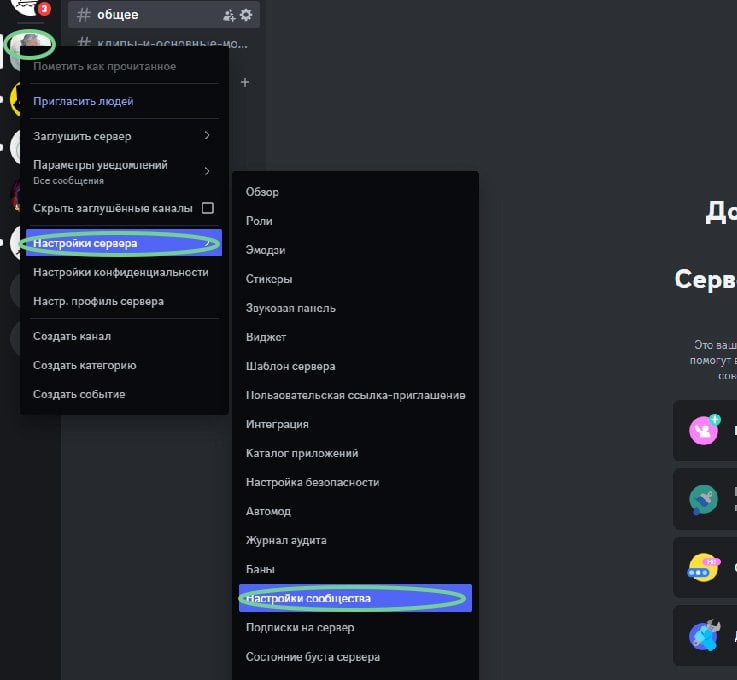Choose Пригласить людей in context menu

(124, 102)
